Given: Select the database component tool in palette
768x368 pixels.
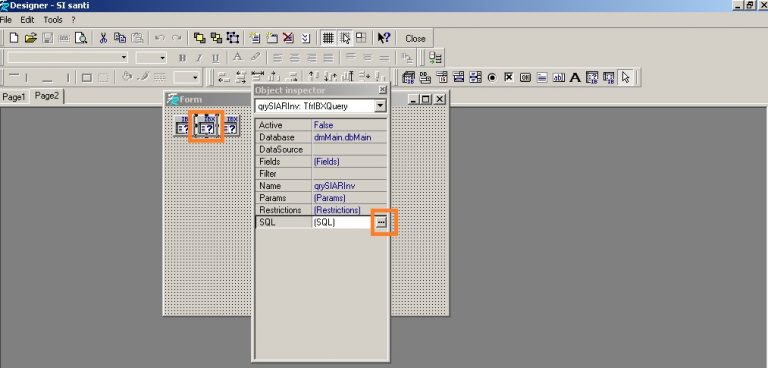Looking at the screenshot, I should pos(408,77).
